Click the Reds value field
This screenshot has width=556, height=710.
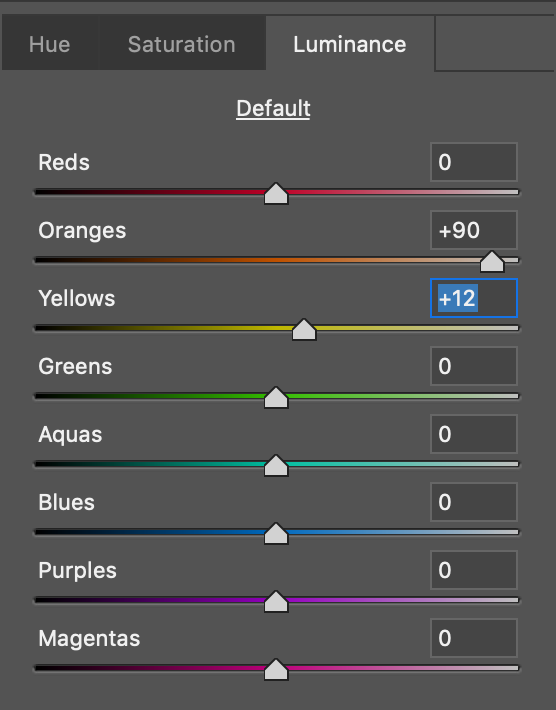tap(474, 162)
